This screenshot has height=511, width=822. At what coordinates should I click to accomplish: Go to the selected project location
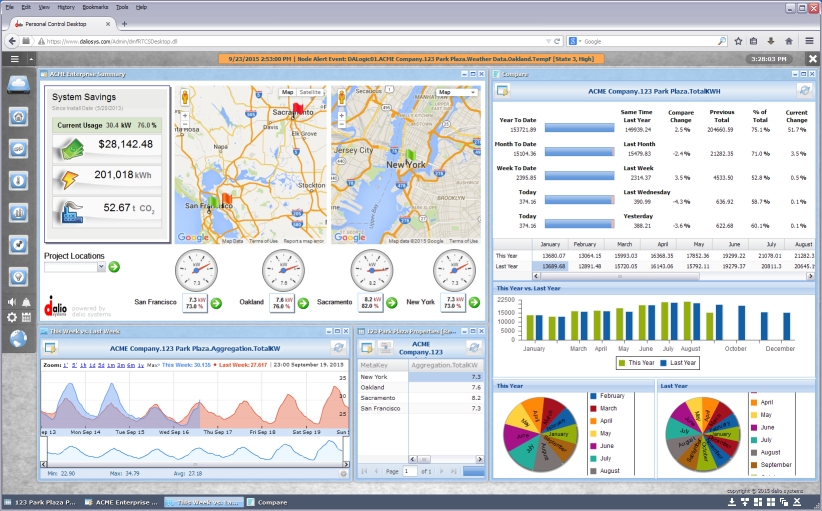pyautogui.click(x=114, y=267)
